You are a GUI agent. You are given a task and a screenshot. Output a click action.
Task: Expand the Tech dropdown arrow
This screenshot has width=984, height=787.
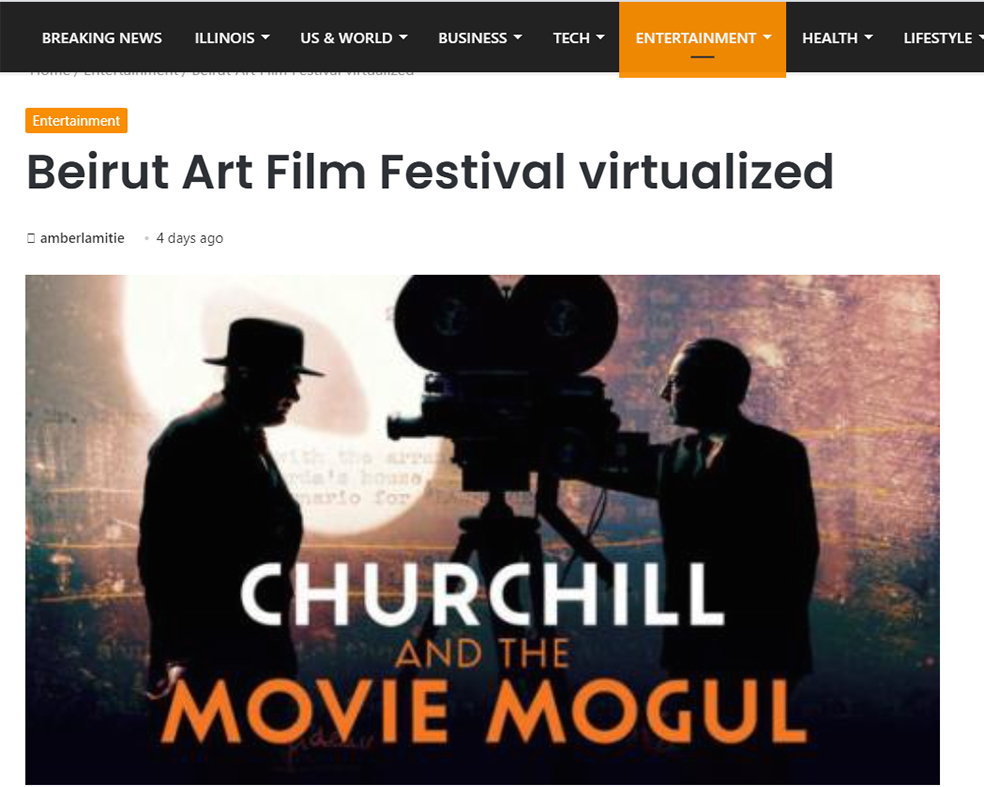point(601,38)
